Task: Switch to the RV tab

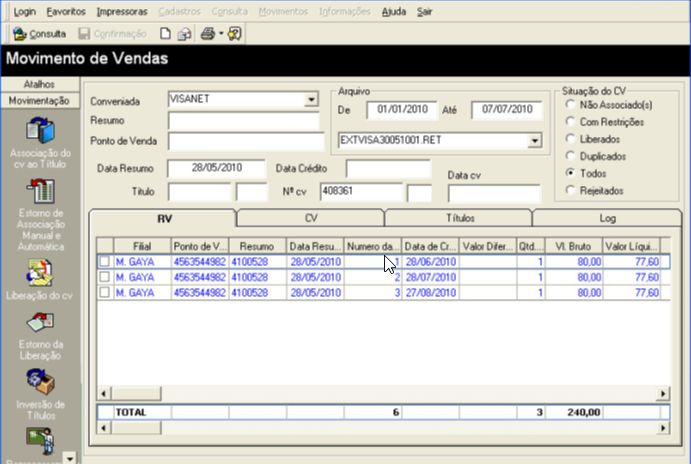Action: pos(164,219)
